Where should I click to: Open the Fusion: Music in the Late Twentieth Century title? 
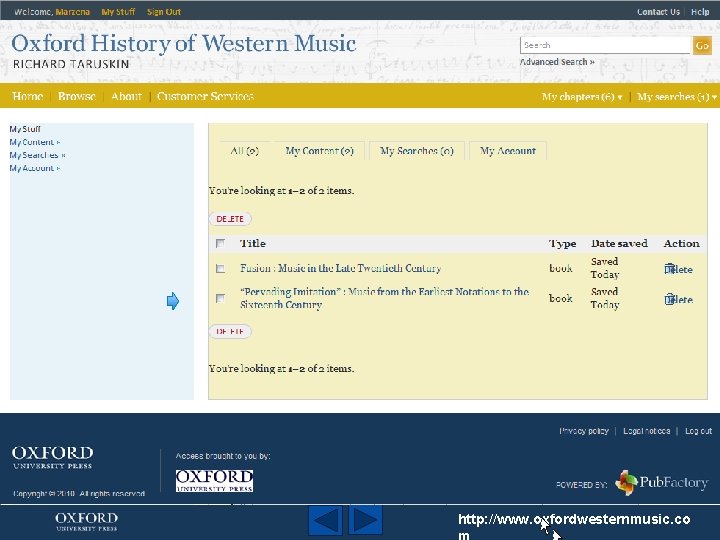[340, 268]
